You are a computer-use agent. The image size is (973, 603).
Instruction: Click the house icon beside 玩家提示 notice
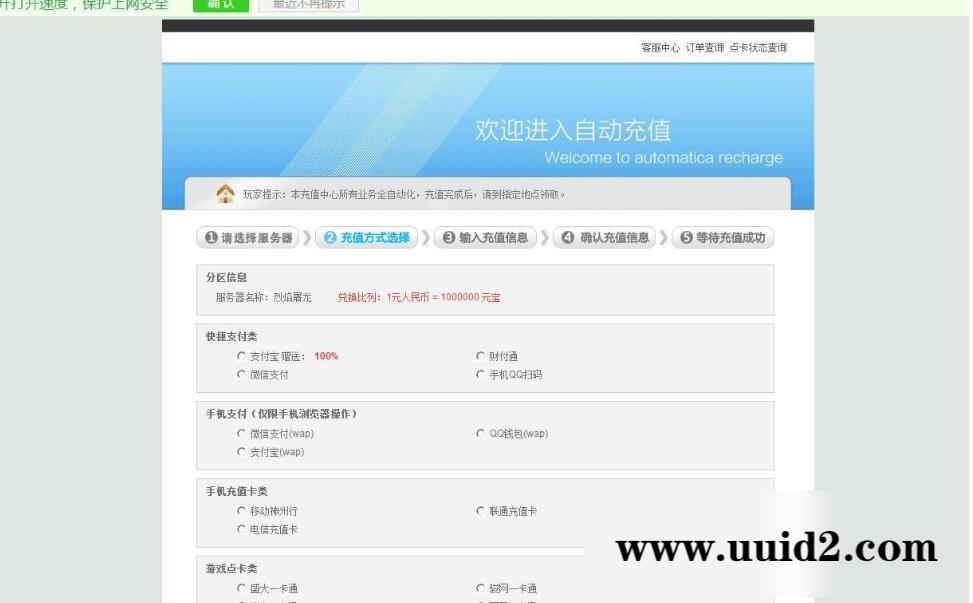tap(226, 192)
